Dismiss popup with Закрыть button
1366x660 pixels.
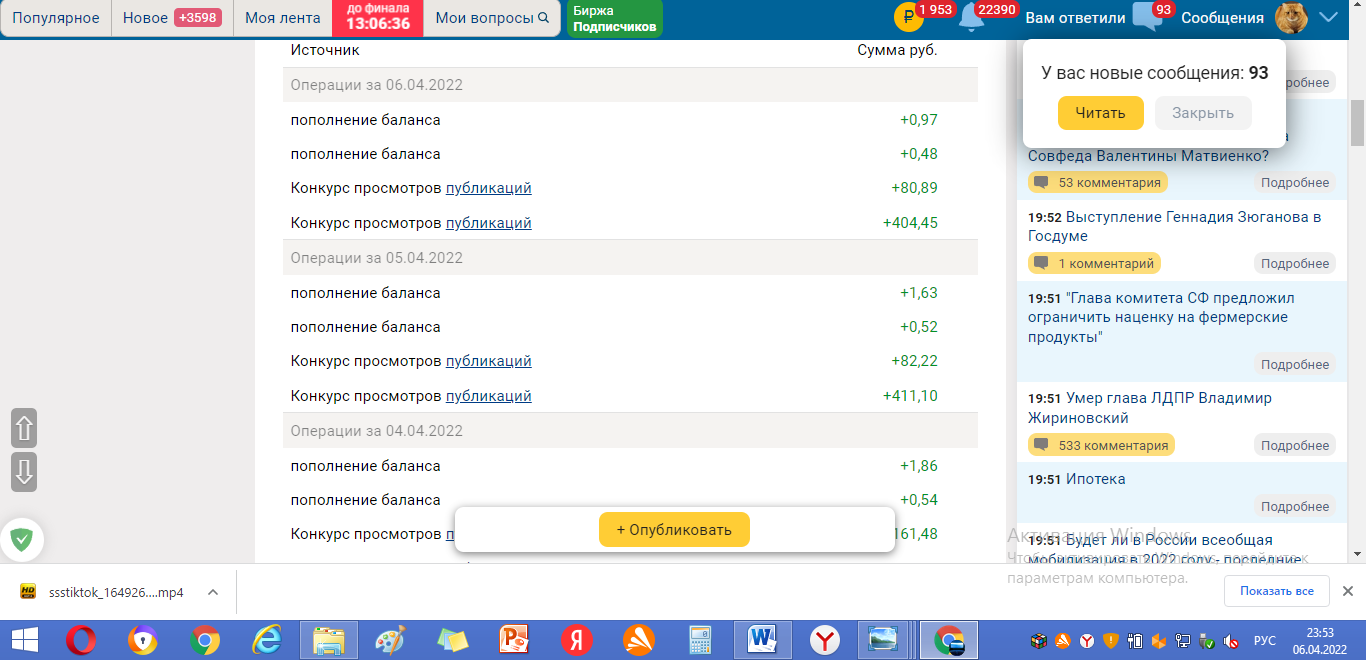(1202, 113)
